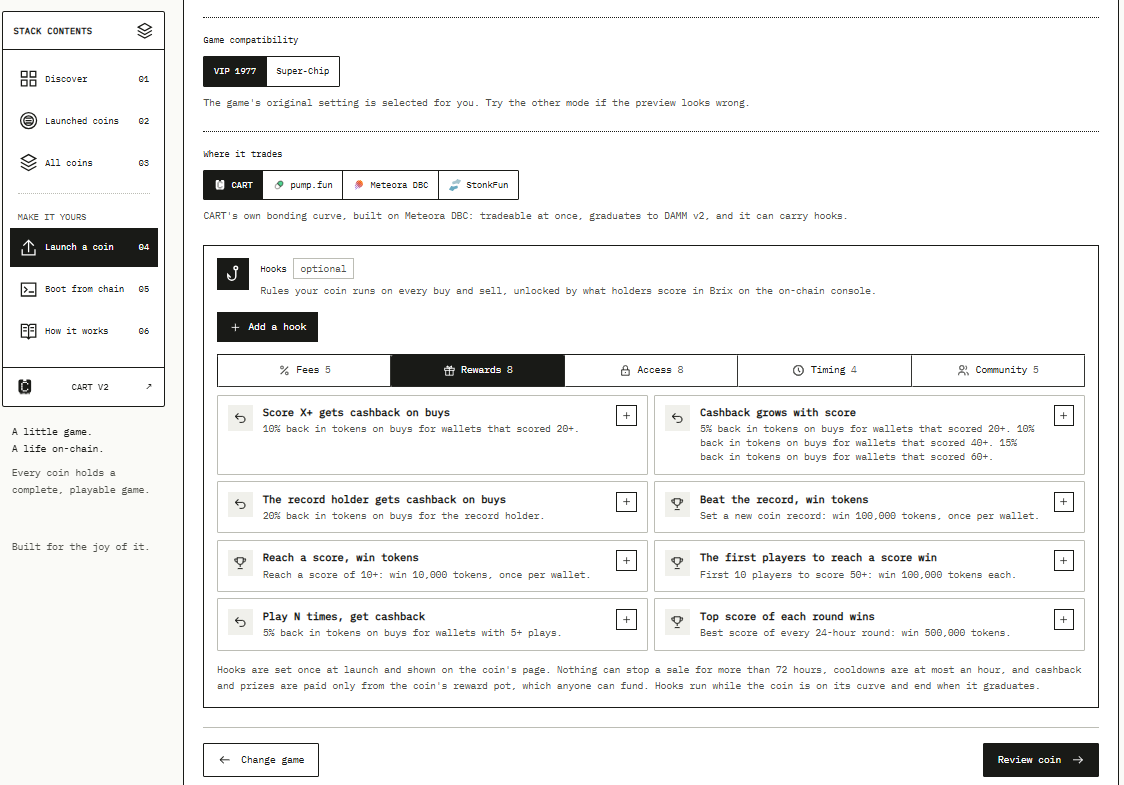Click cashback arrow icon on Score X+ card

point(240,418)
